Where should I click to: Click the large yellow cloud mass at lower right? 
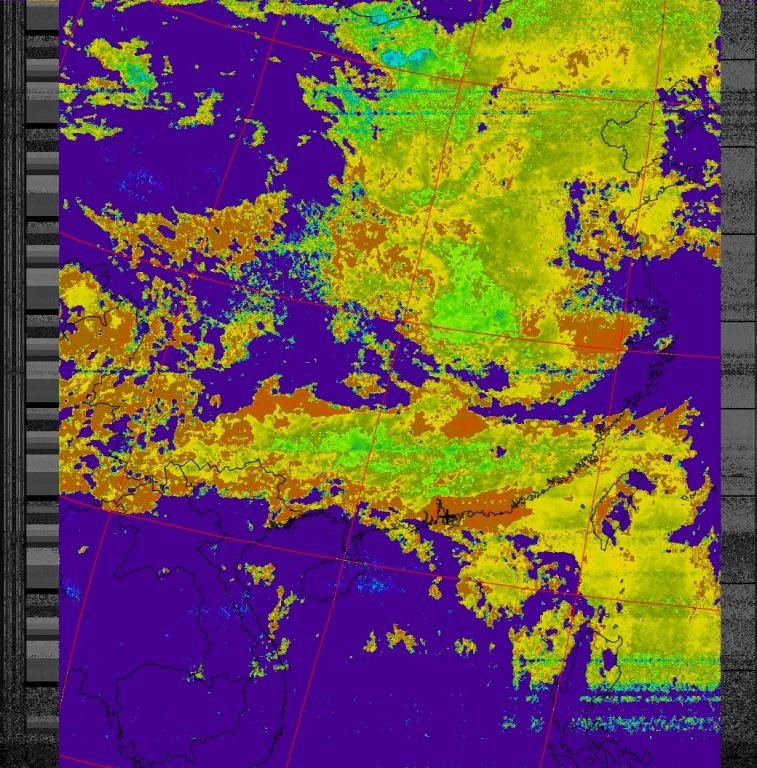[640, 570]
